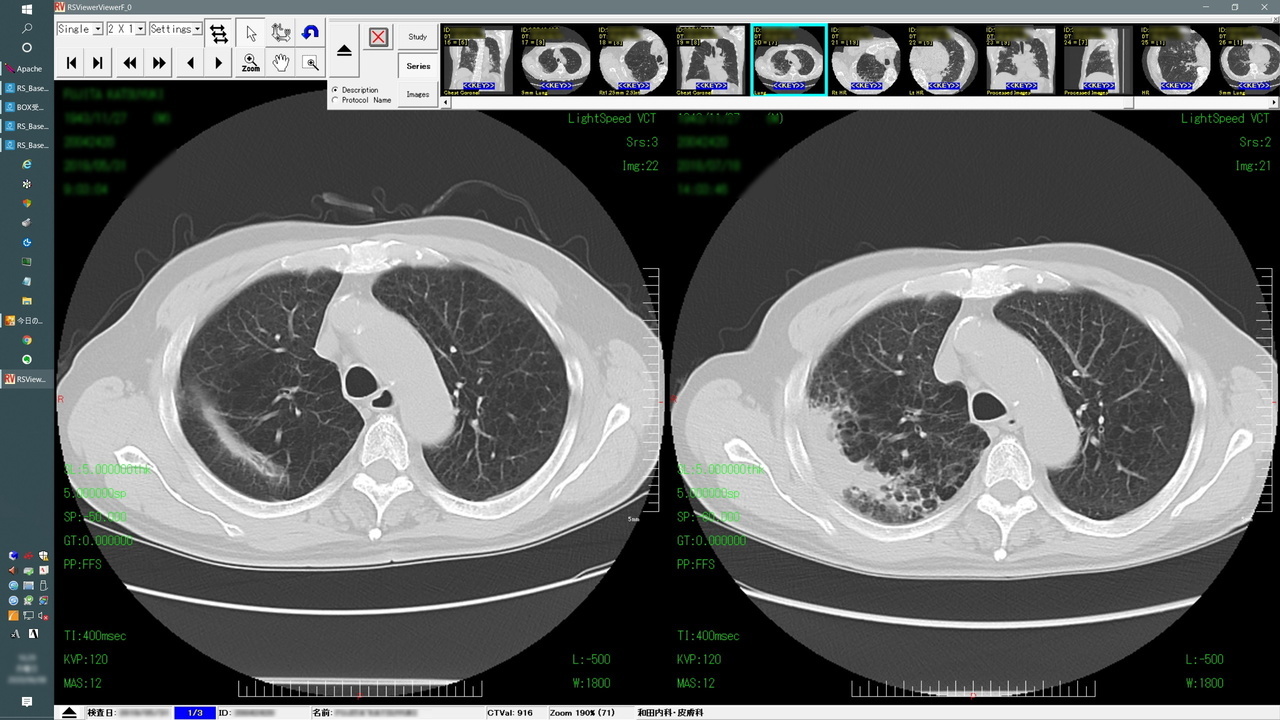Switch to RSViewer taskbar item

tap(25, 379)
